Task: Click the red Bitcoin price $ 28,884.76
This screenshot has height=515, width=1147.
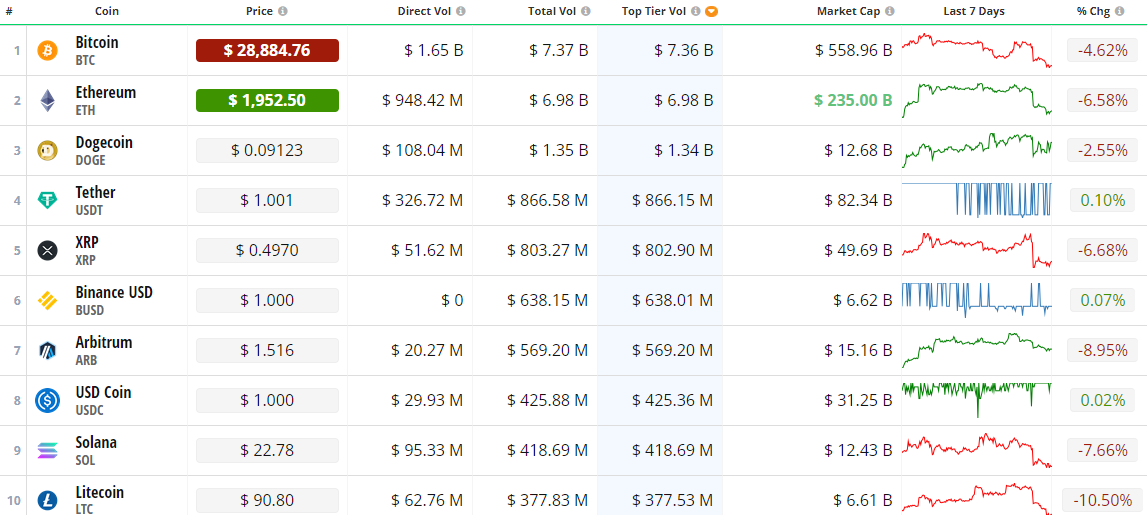Action: click(267, 50)
